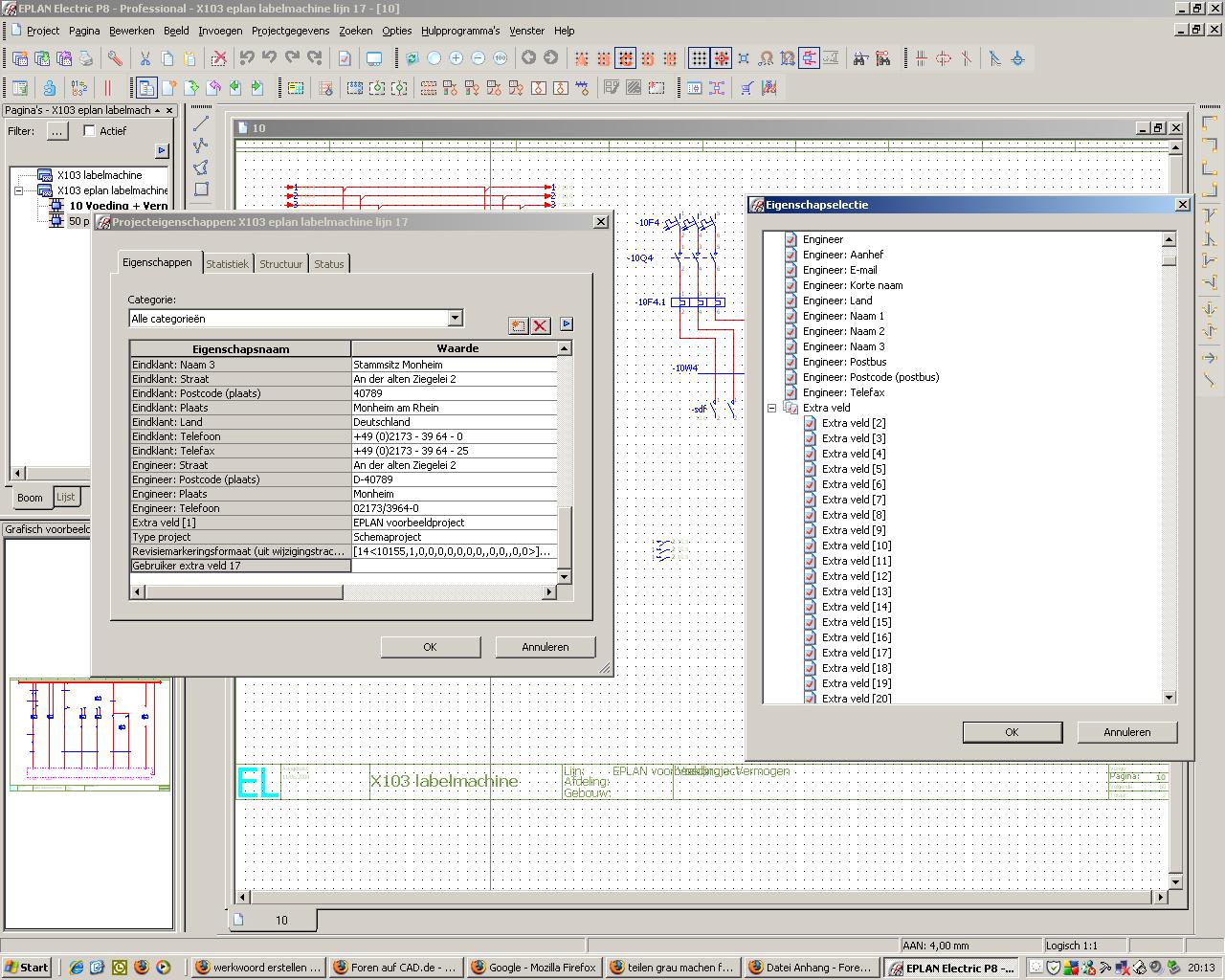Uncheck Engineer: Aanhef property checkbox
Image resolution: width=1225 pixels, height=980 pixels.
[791, 255]
